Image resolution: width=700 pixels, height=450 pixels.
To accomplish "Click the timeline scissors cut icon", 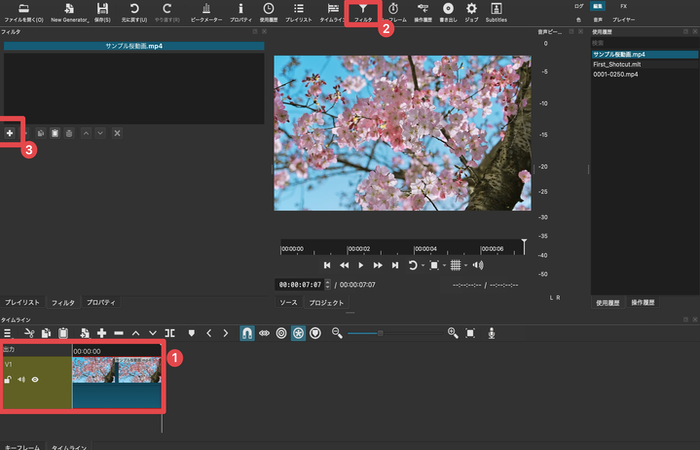I will [x=30, y=332].
